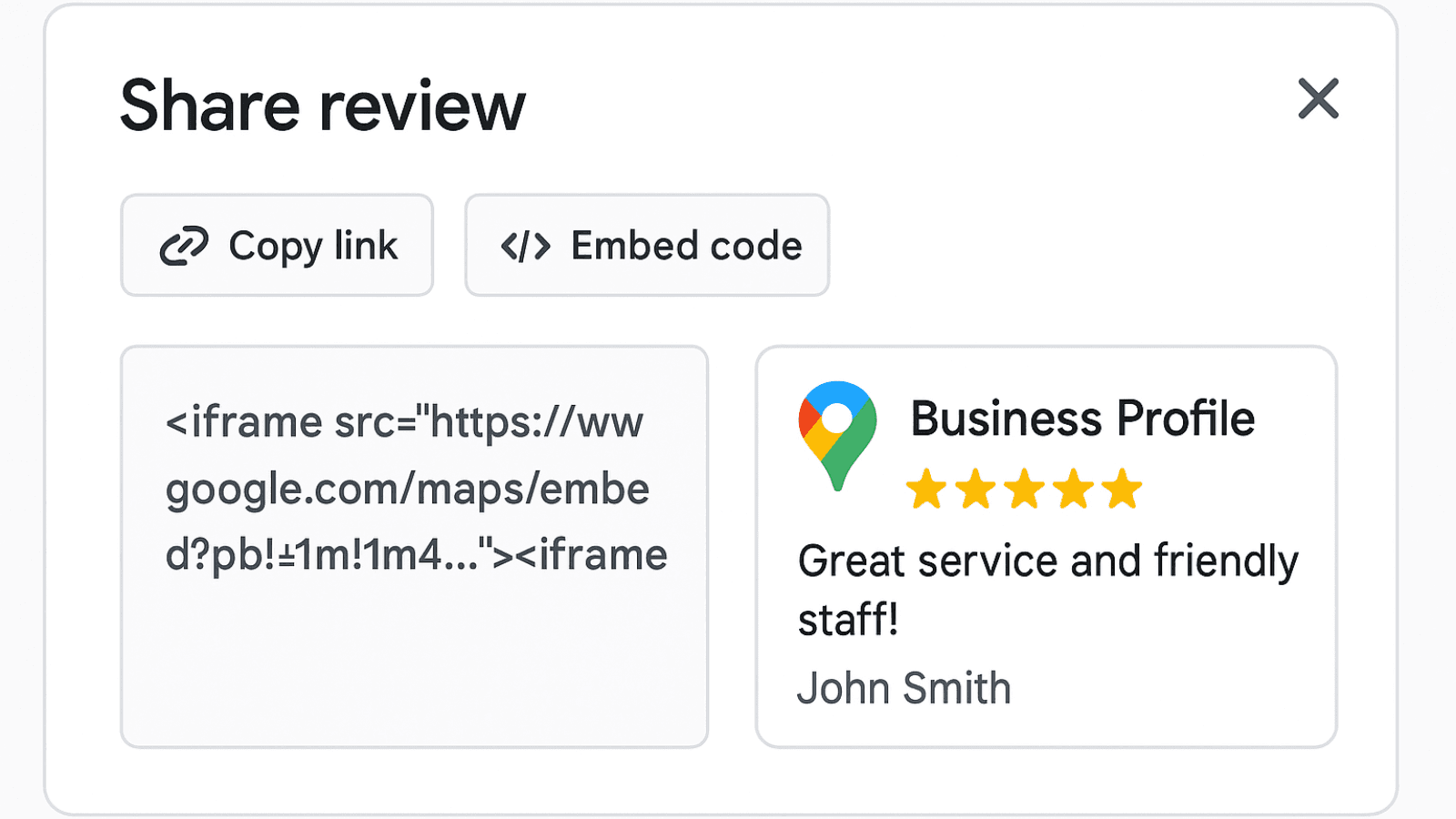Viewport: 1456px width, 819px height.
Task: Click the Share review title
Action: [322, 105]
